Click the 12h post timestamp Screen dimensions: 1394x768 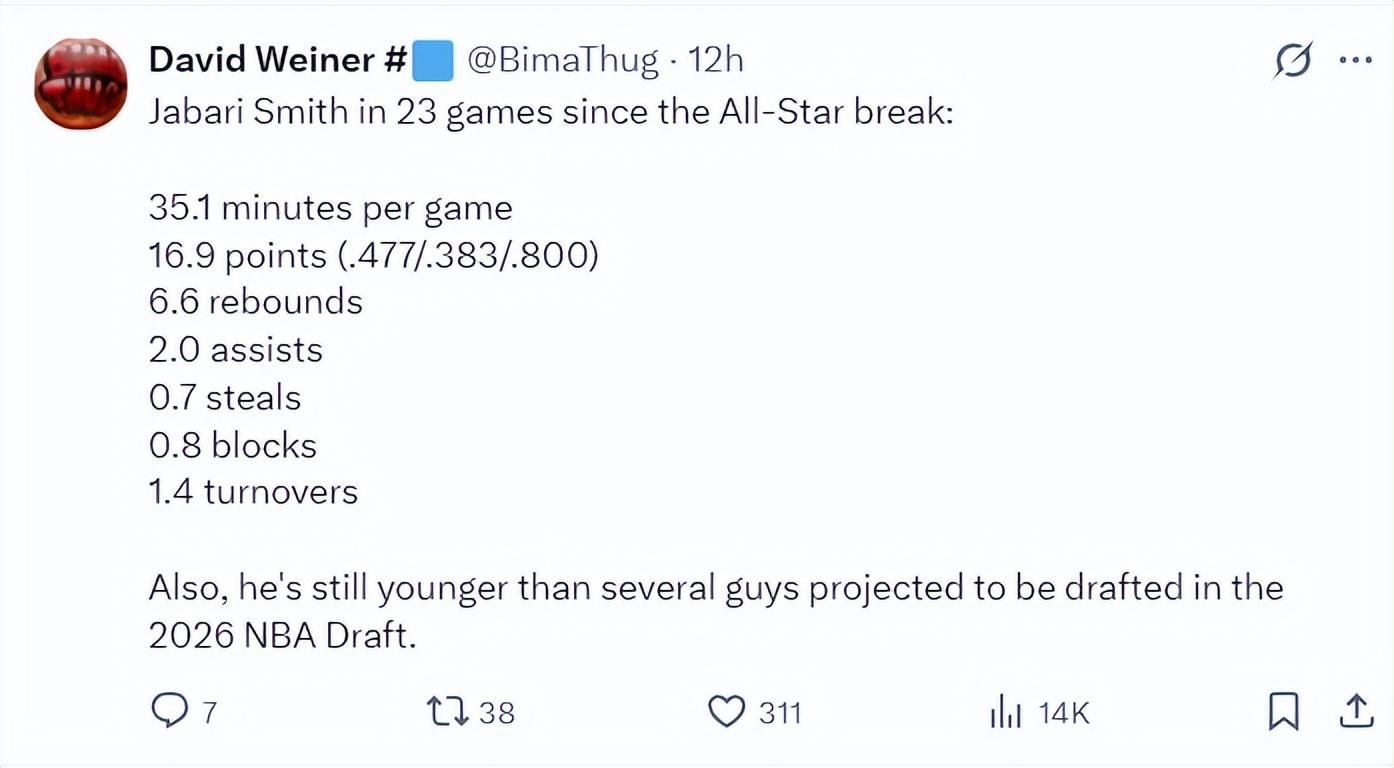[x=716, y=61]
